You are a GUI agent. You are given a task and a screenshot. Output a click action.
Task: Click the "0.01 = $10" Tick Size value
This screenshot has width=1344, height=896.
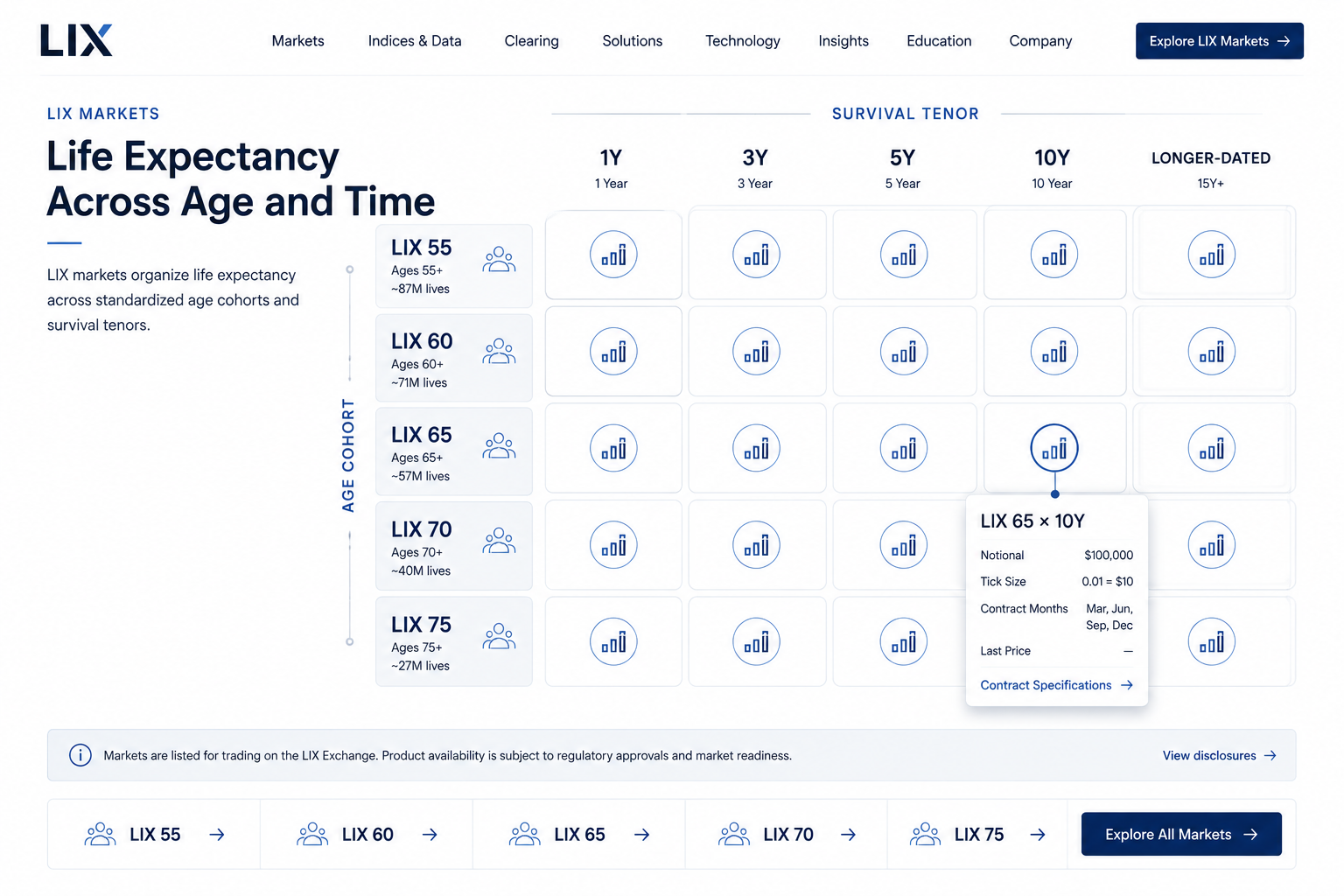tap(1107, 581)
